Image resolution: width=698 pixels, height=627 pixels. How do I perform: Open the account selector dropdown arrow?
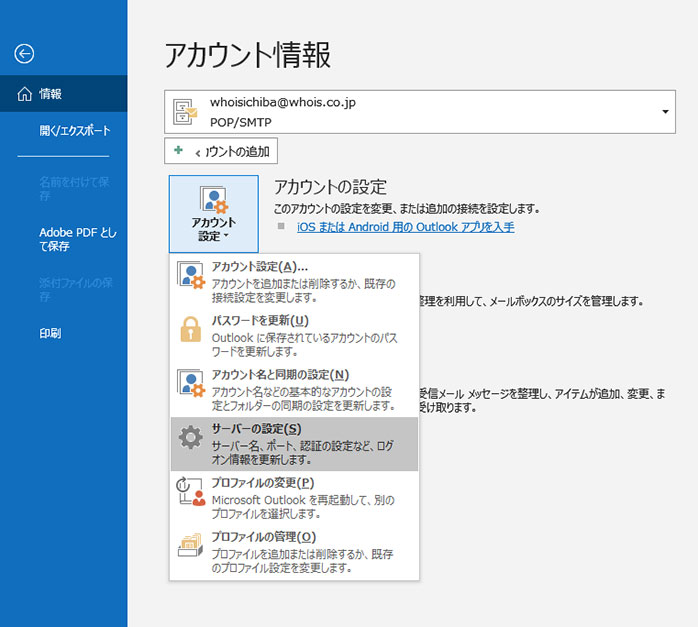click(x=665, y=112)
